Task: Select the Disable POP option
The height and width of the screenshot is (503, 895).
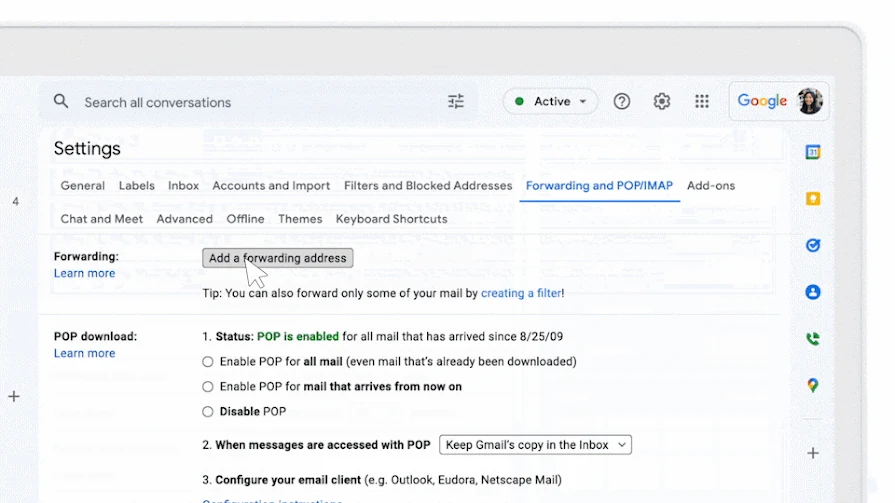Action: tap(208, 412)
